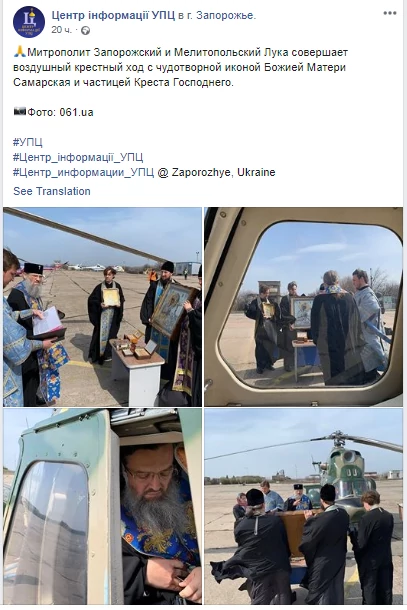Viewport: 407px width, 610px height.
Task: Click the praying hands emoji in post
Action: (x=19, y=52)
